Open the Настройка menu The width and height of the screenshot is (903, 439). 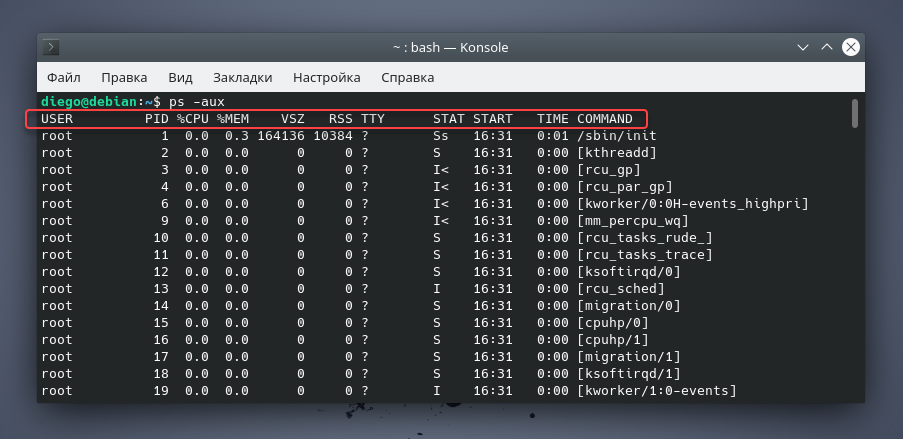[326, 77]
